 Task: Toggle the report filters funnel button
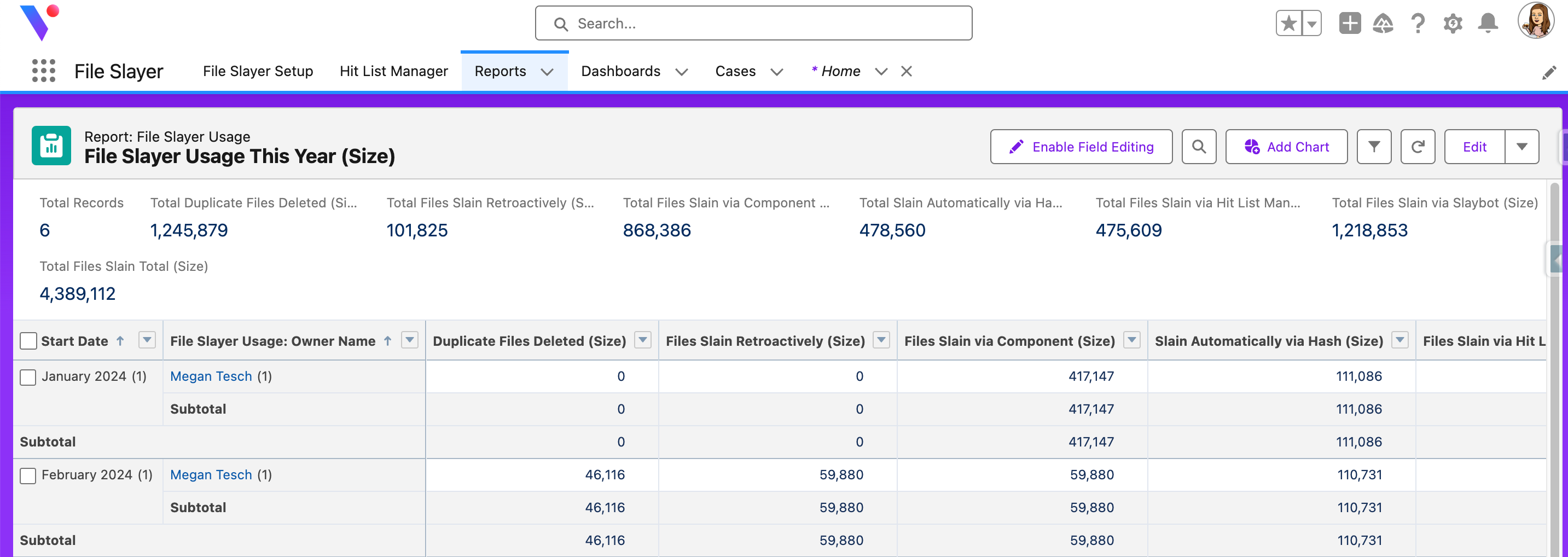pos(1374,147)
